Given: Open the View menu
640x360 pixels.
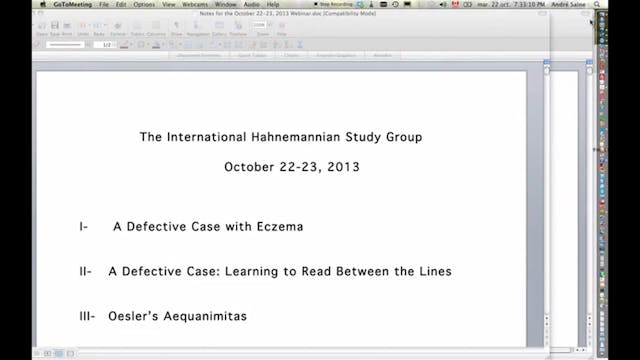Looking at the screenshot, I should click(169, 4).
